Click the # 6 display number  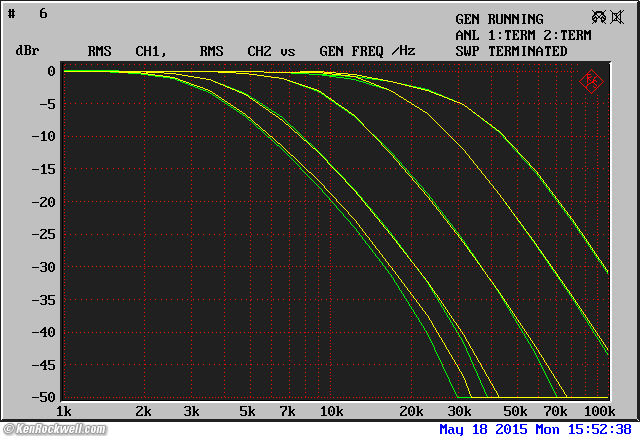pyautogui.click(x=28, y=14)
